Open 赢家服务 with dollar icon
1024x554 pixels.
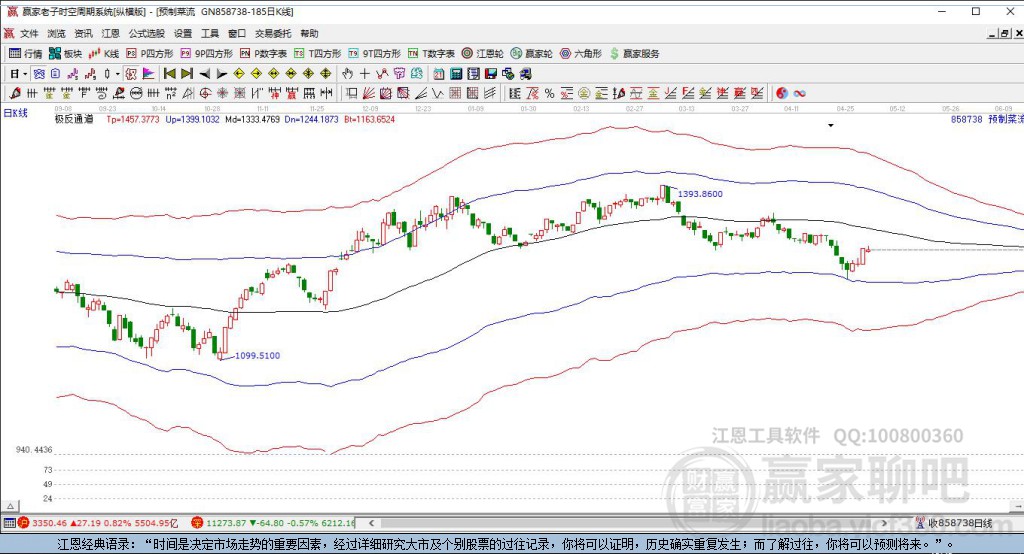tap(635, 54)
